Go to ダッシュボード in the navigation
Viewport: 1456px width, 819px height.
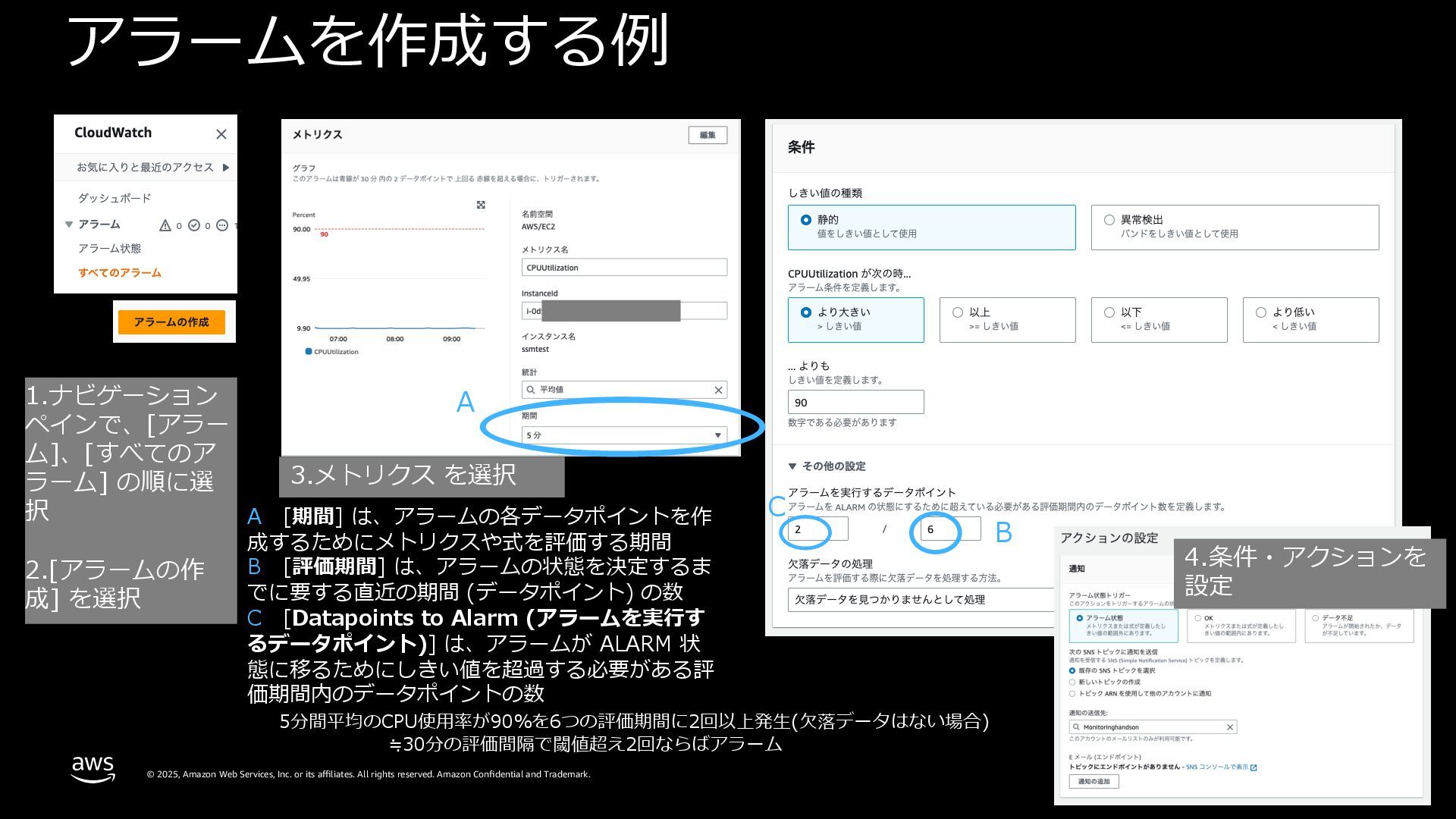tap(115, 198)
